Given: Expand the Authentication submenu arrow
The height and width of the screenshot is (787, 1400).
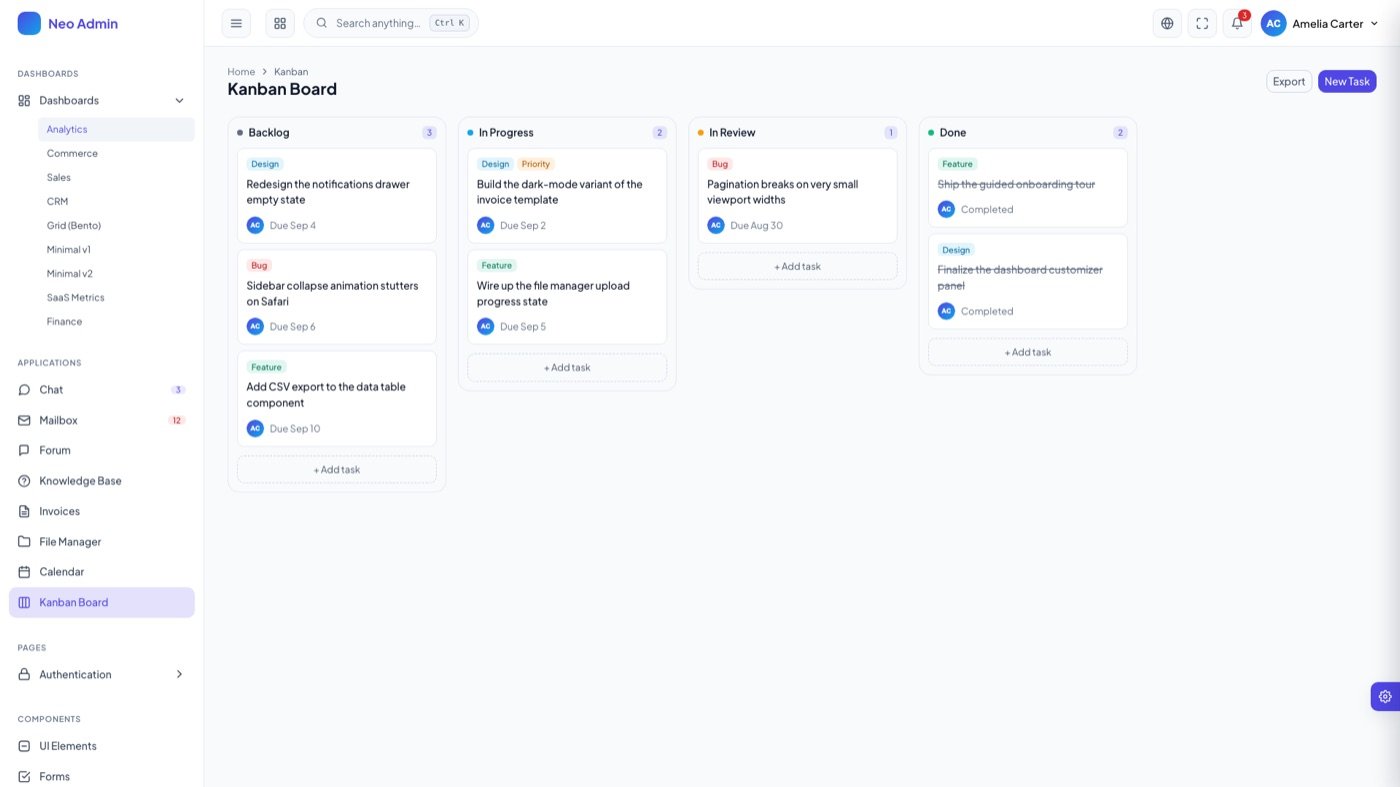Looking at the screenshot, I should pos(180,674).
